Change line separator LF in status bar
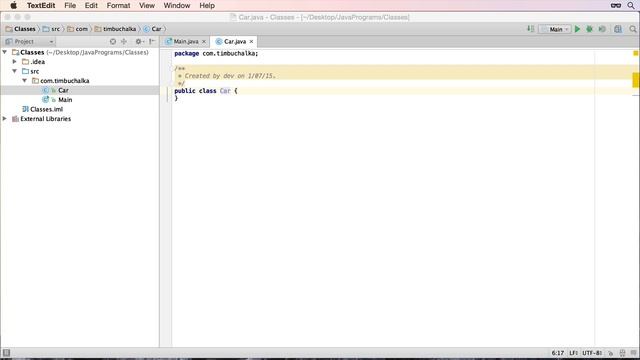Screen dimensions: 640x360 (573, 353)
